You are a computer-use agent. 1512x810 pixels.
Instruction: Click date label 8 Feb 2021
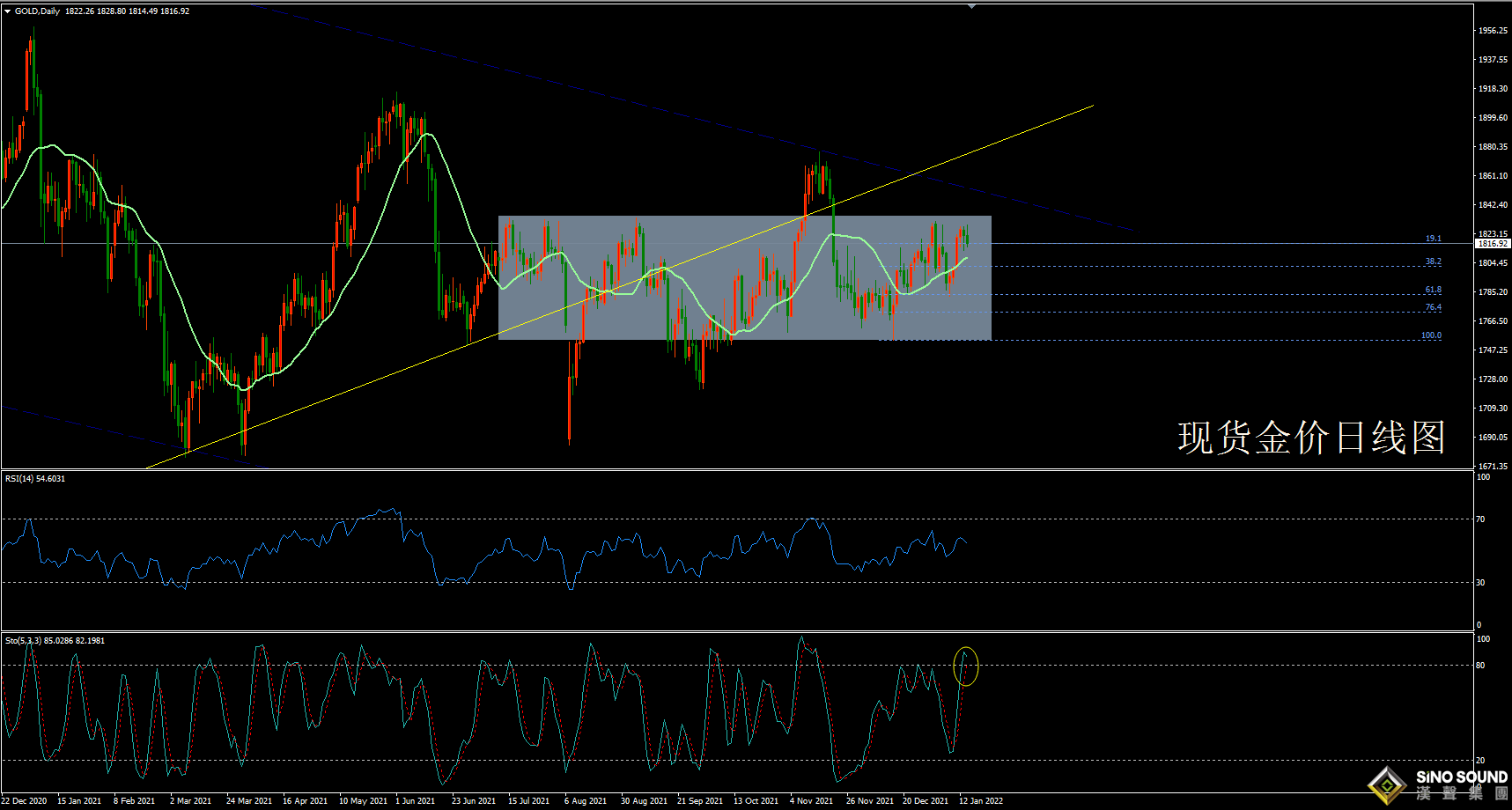(134, 801)
